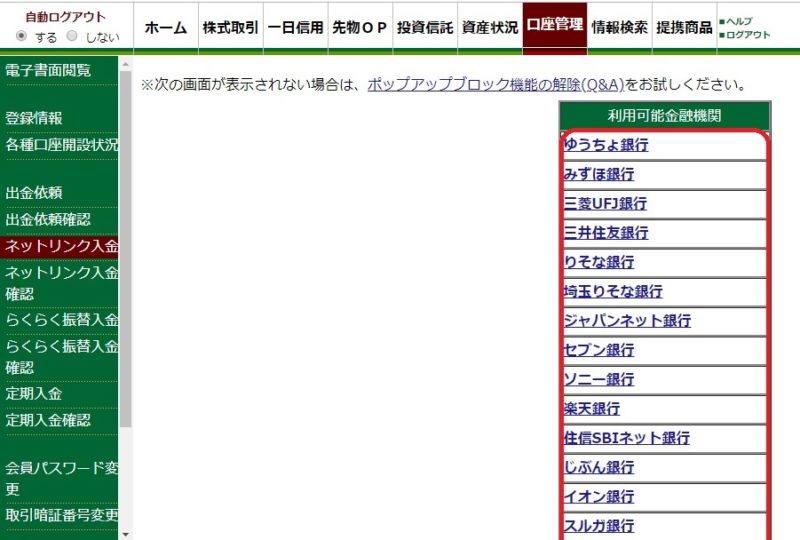Pick 埼玉りそな銀行 link

point(613,291)
